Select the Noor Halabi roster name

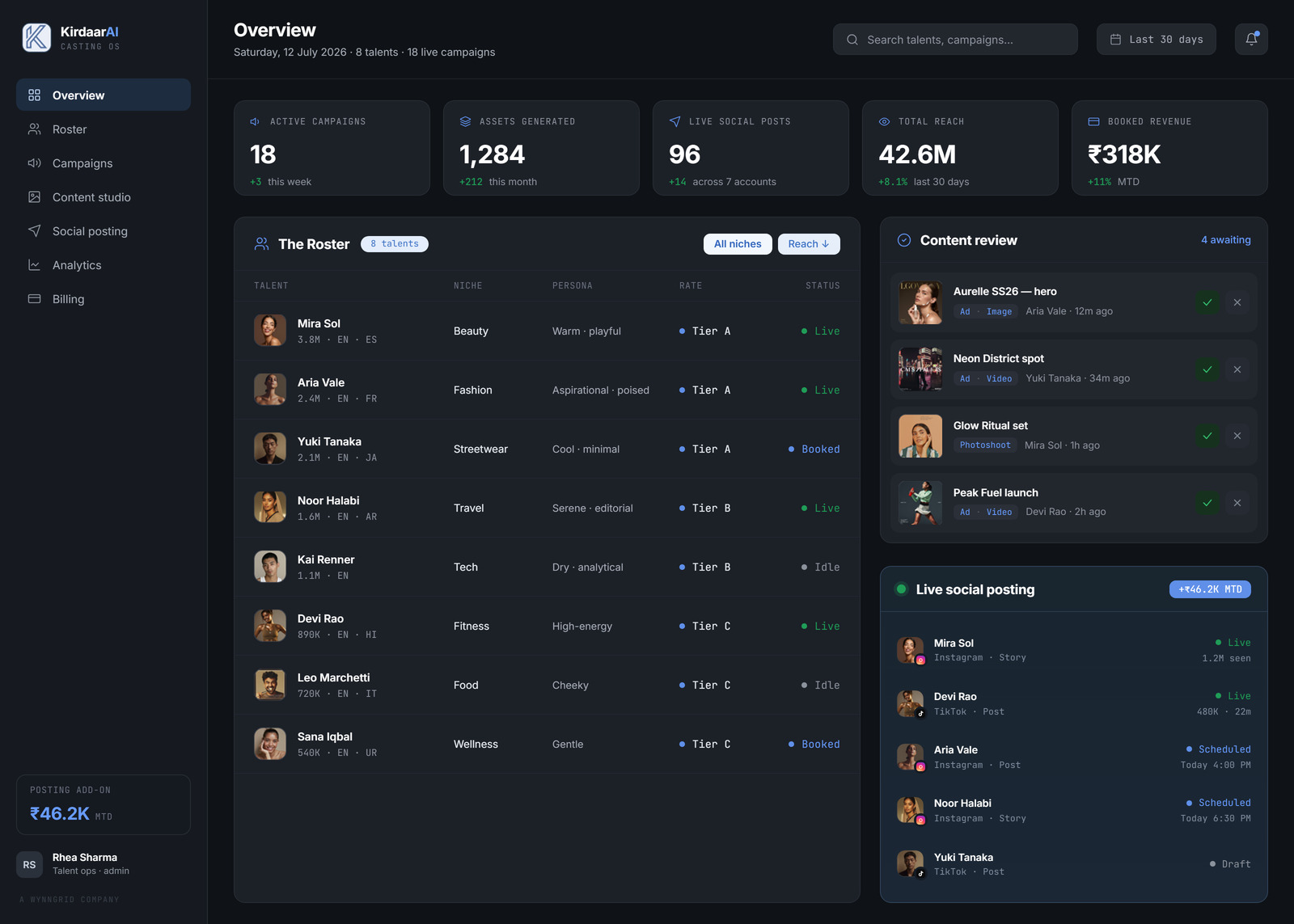(x=328, y=500)
